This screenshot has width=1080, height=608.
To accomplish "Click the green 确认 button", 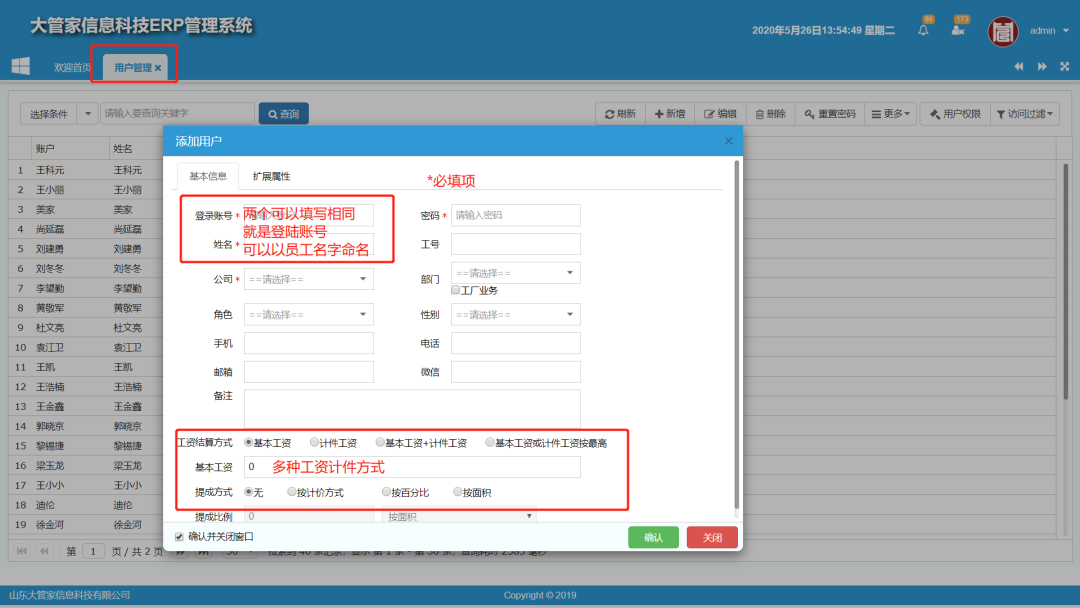I will point(653,537).
